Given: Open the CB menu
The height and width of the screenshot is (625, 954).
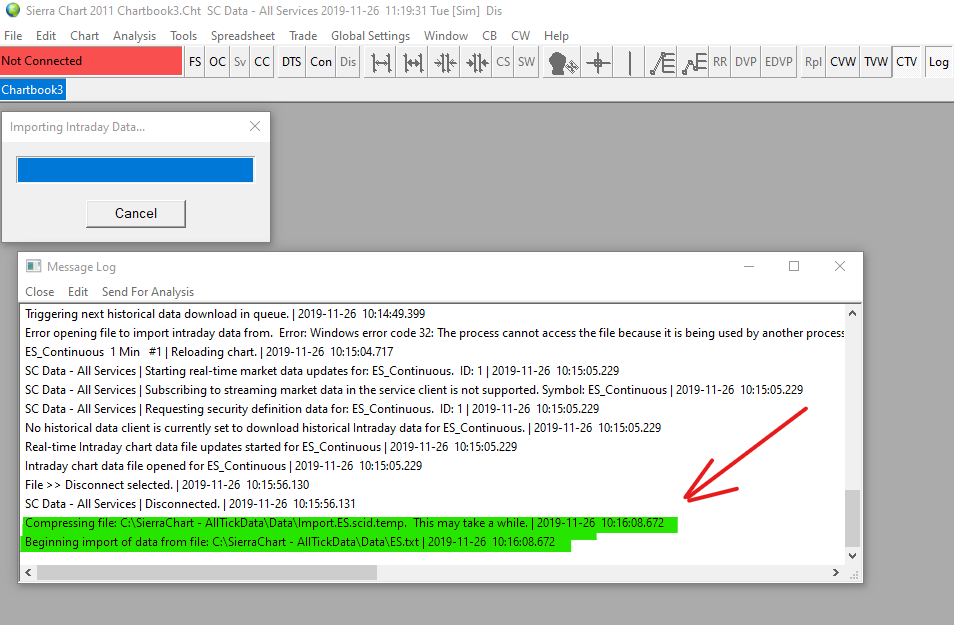Looking at the screenshot, I should 489,36.
